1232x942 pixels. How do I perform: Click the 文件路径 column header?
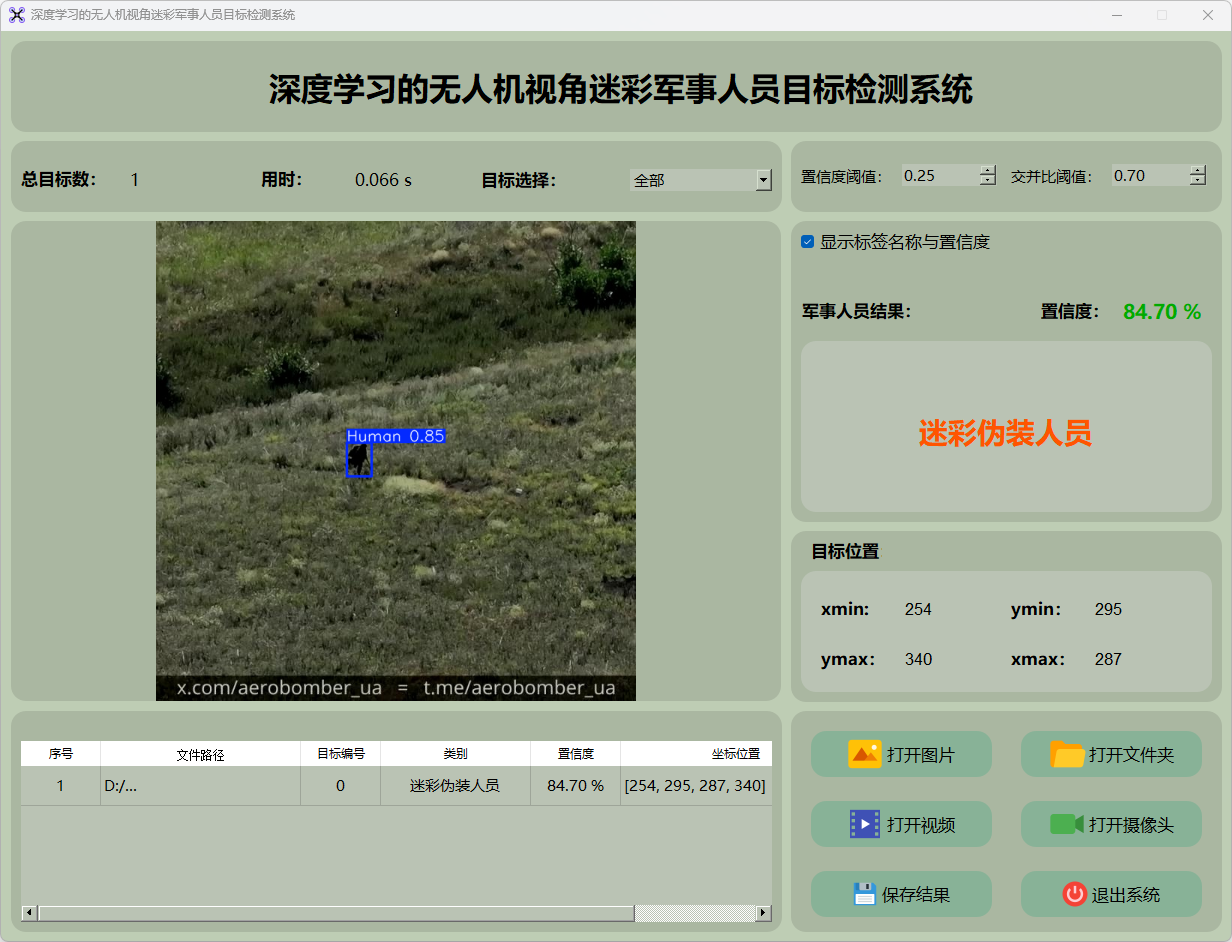[200, 755]
